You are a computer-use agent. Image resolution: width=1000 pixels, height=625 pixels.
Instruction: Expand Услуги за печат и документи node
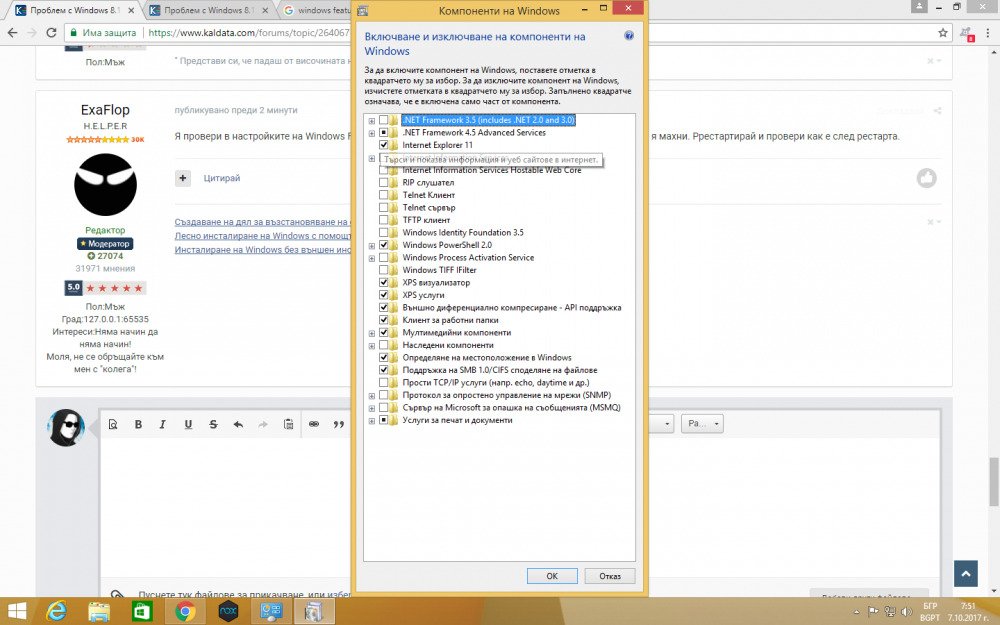372,421
